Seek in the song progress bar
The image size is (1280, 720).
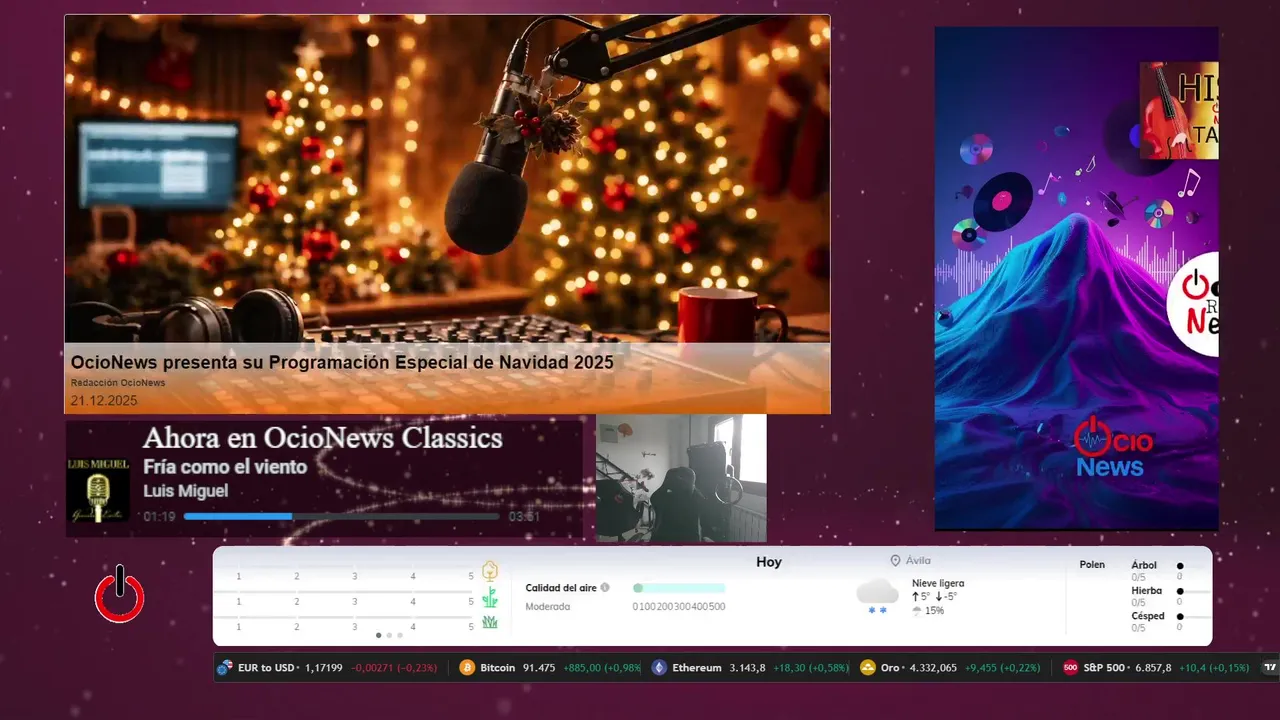(341, 517)
